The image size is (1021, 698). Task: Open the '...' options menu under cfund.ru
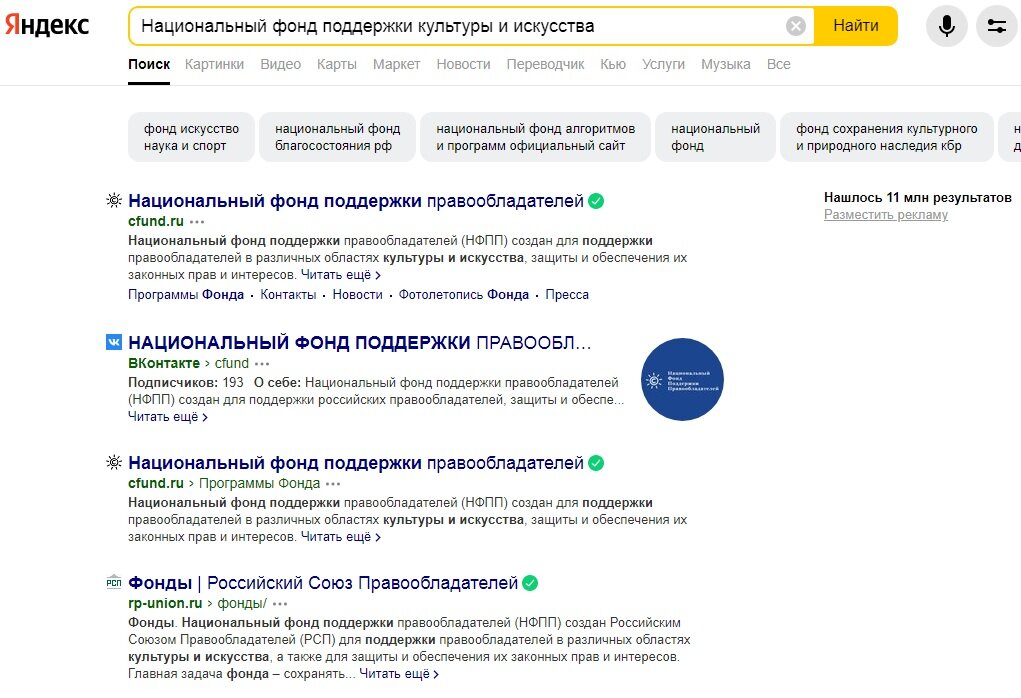195,222
